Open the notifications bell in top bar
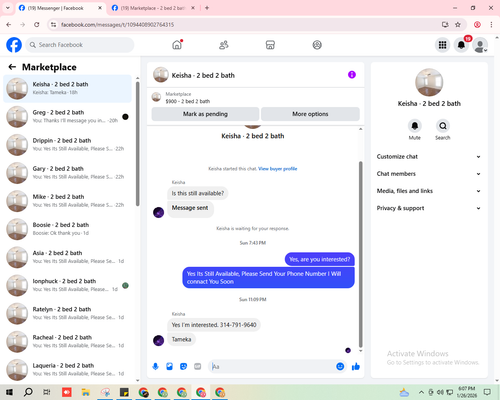Image resolution: width=500 pixels, height=400 pixels. (x=461, y=45)
